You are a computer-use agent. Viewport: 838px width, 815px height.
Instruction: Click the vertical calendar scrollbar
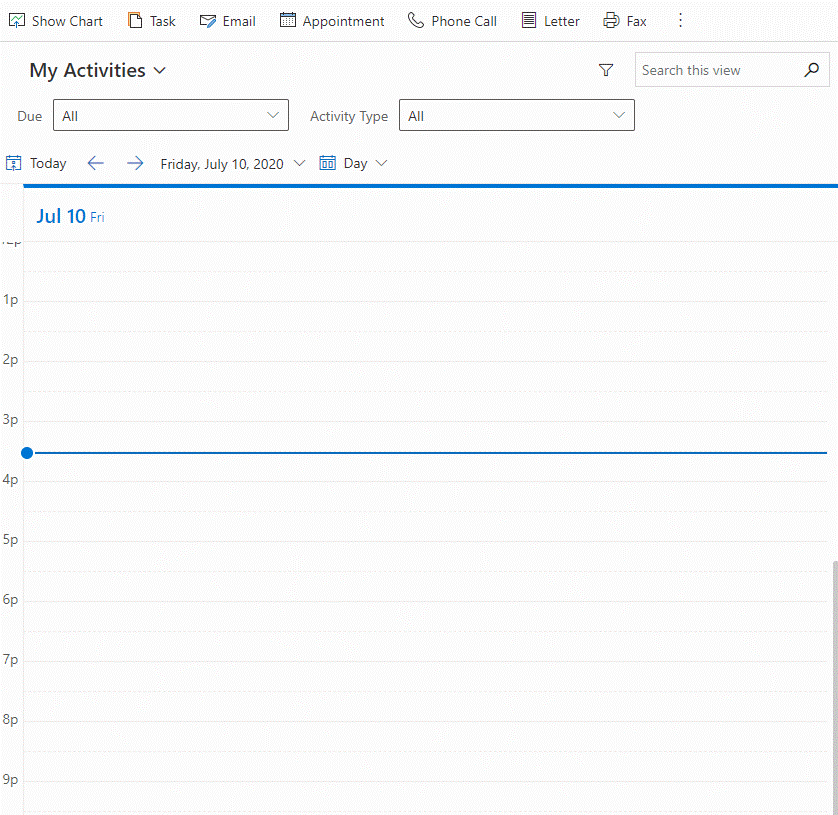[x=834, y=680]
